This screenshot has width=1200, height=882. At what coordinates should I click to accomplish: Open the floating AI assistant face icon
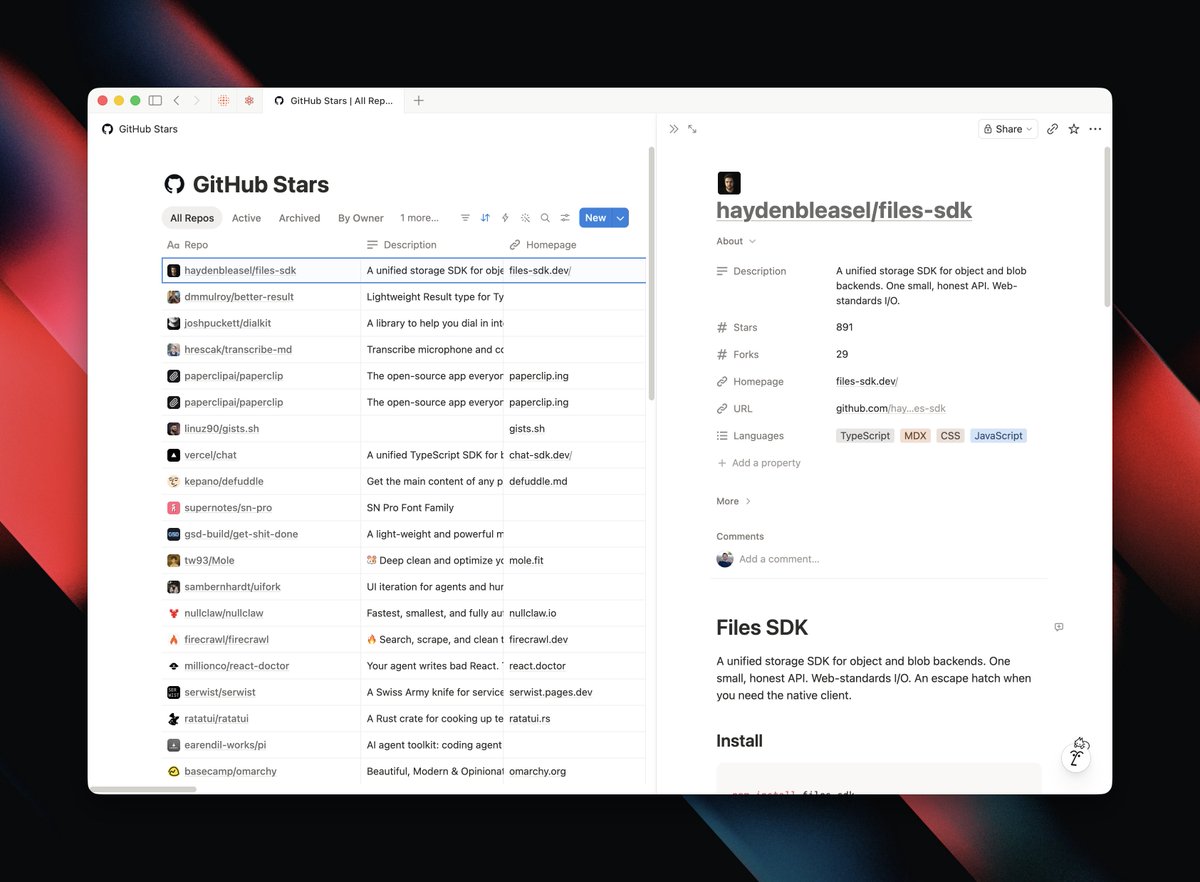[x=1076, y=755]
